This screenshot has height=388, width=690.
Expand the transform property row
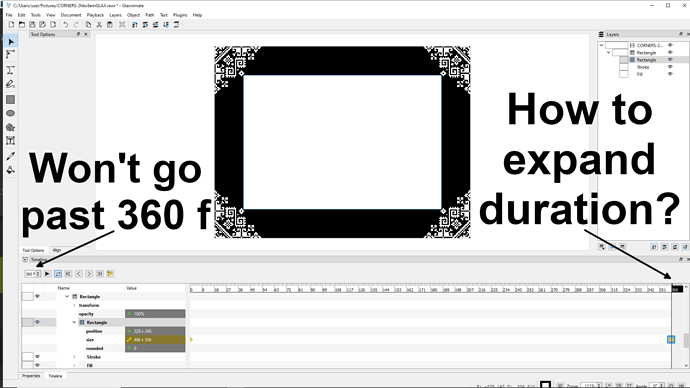[x=74, y=305]
